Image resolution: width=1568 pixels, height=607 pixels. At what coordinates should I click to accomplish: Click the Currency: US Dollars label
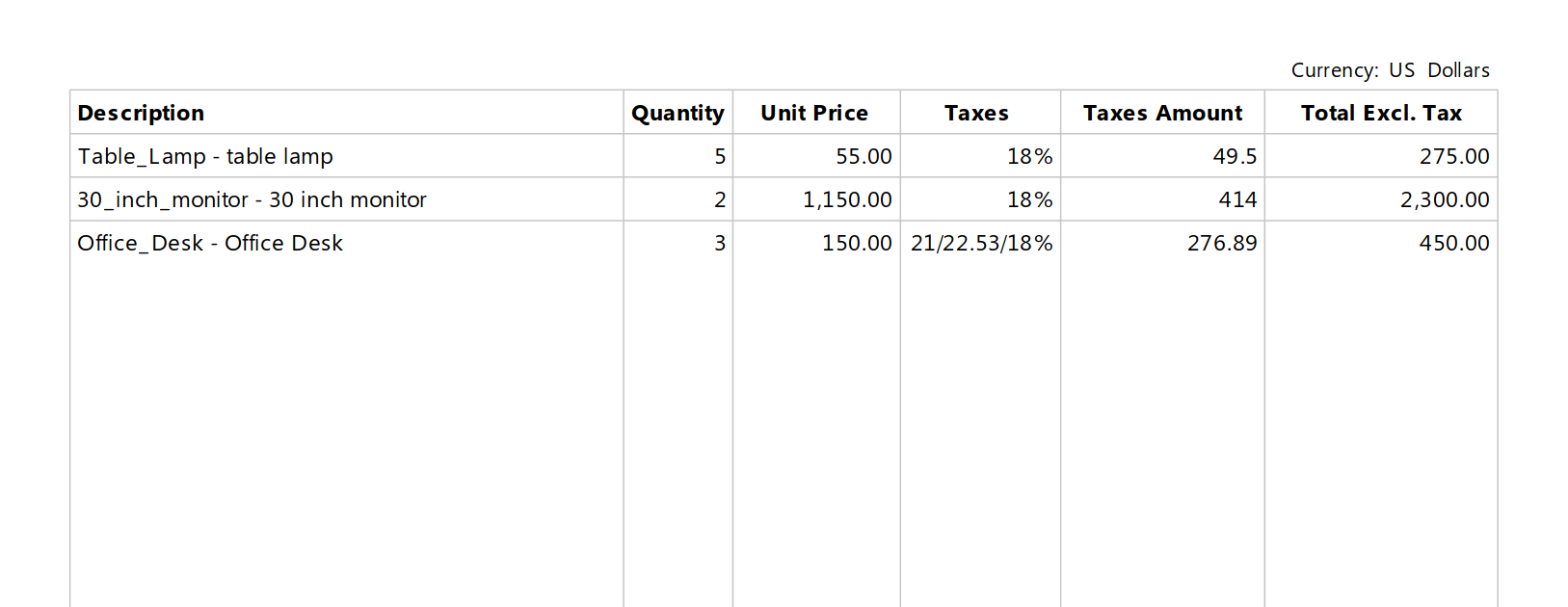tap(1390, 70)
